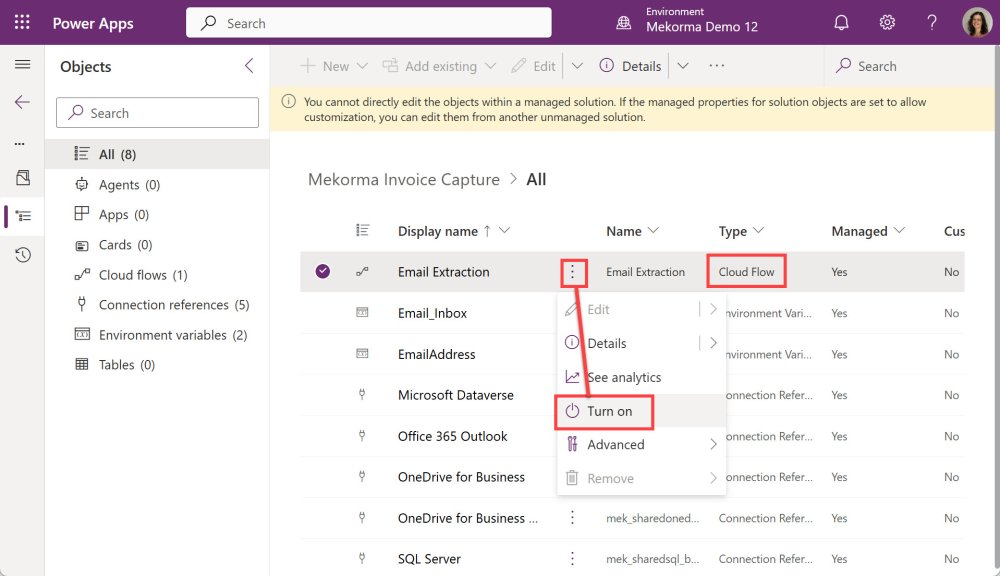Choose Turn on from context menu

609,411
